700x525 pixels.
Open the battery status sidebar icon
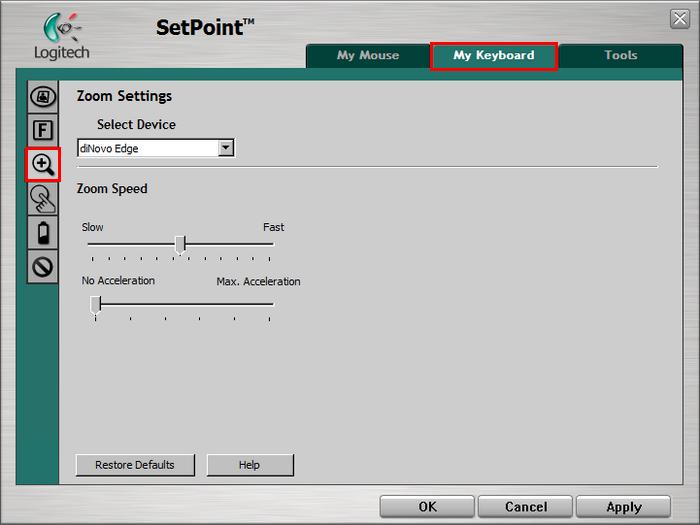pos(43,233)
